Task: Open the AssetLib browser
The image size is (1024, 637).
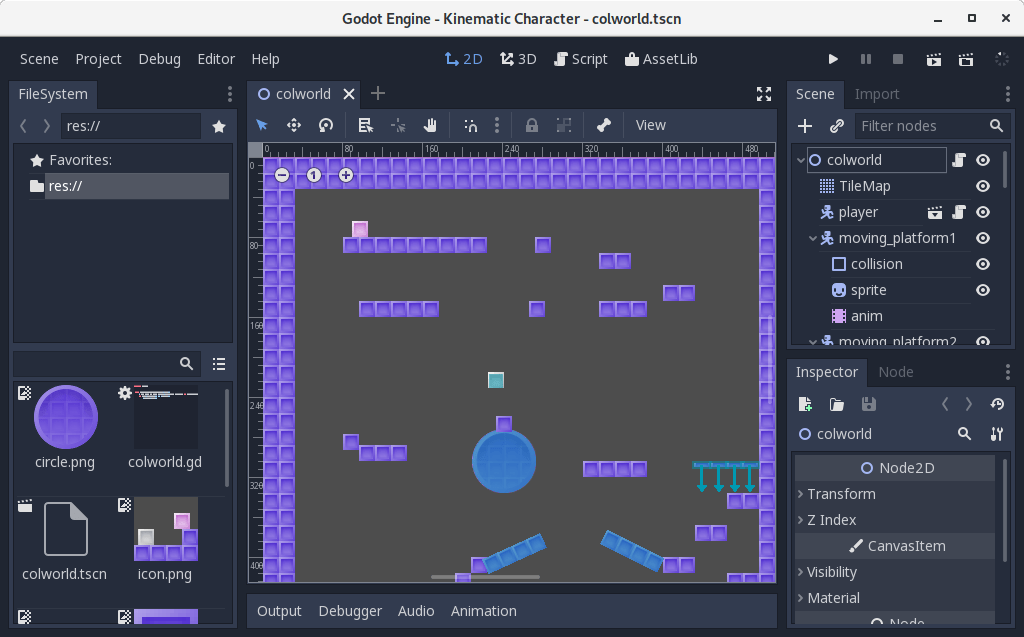Action: (x=661, y=59)
